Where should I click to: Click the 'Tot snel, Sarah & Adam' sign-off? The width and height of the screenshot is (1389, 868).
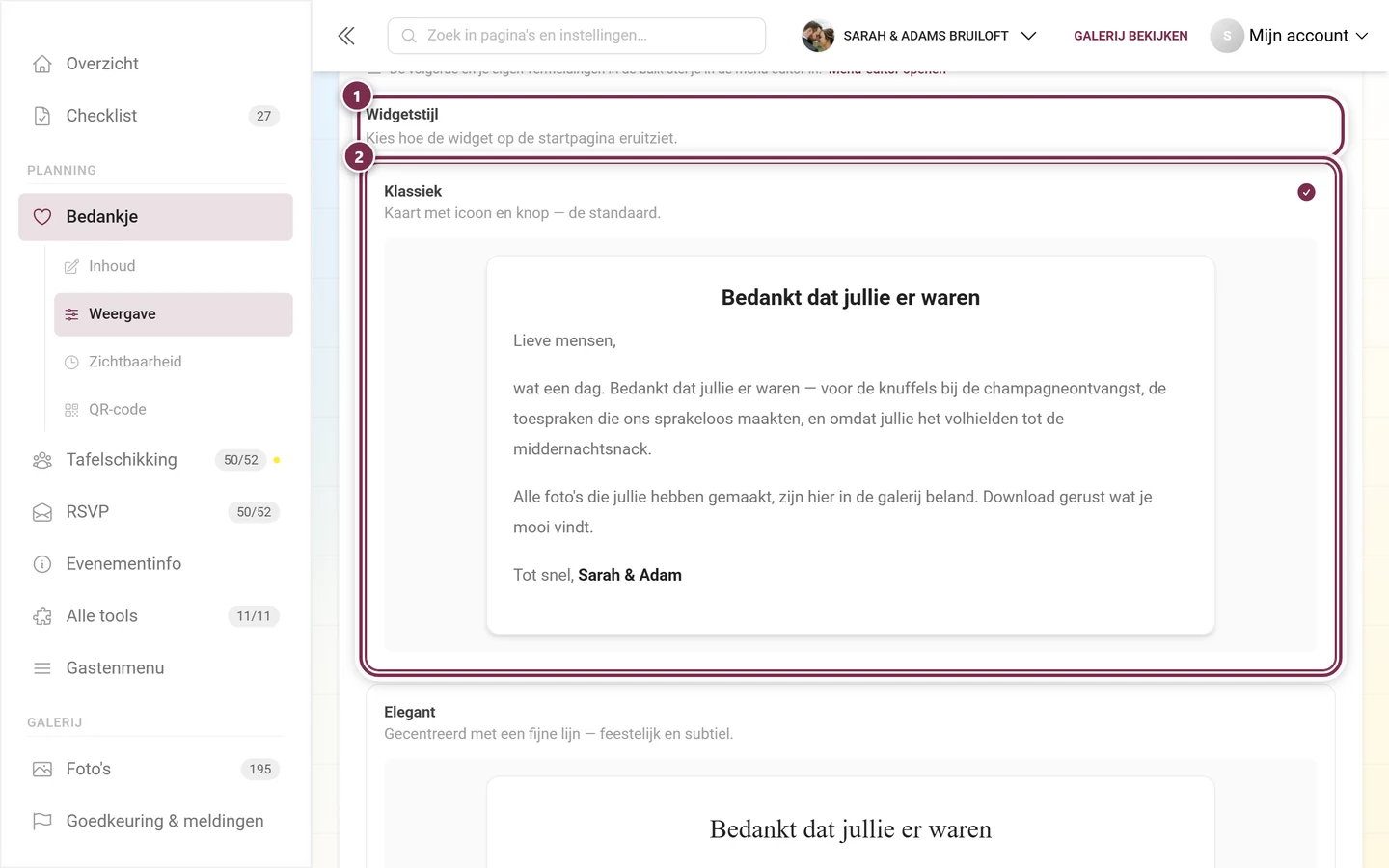pos(597,575)
